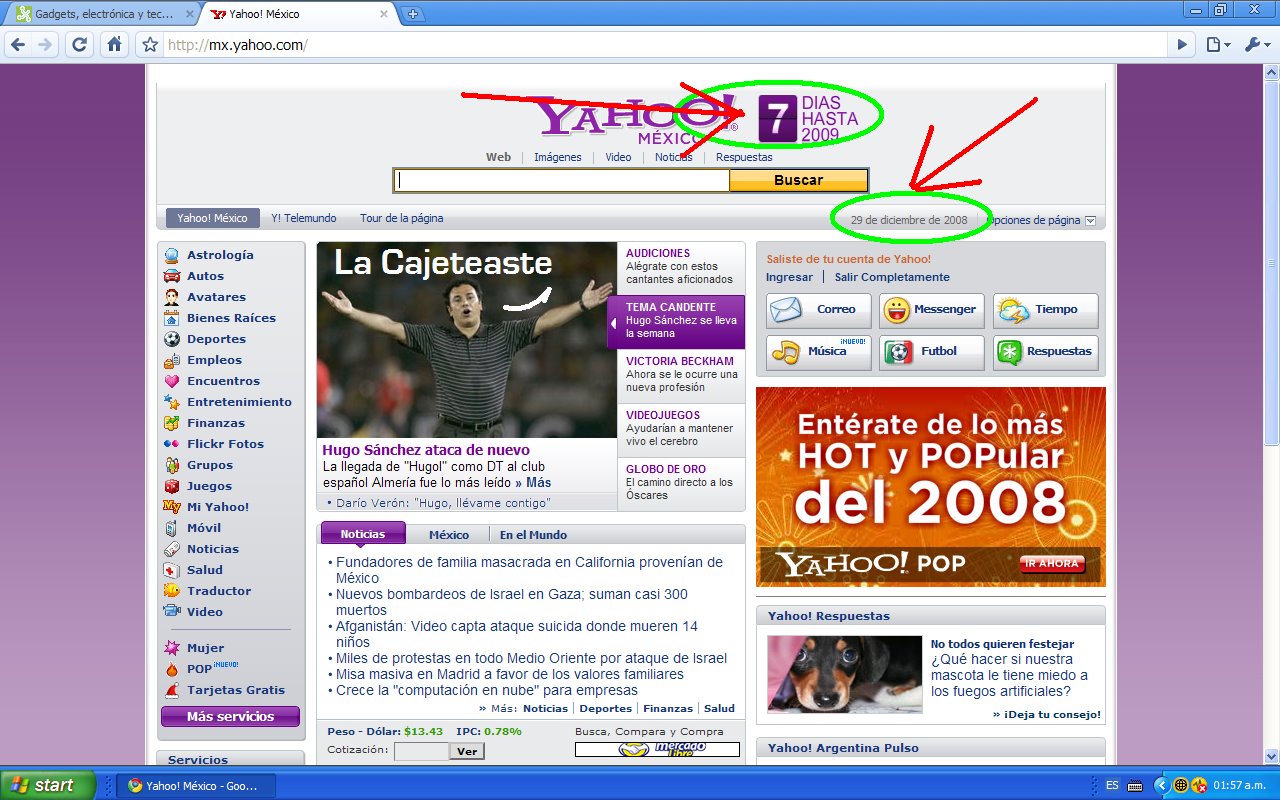Select the Victoria Beckham story
This screenshot has height=800, width=1280.
(681, 374)
